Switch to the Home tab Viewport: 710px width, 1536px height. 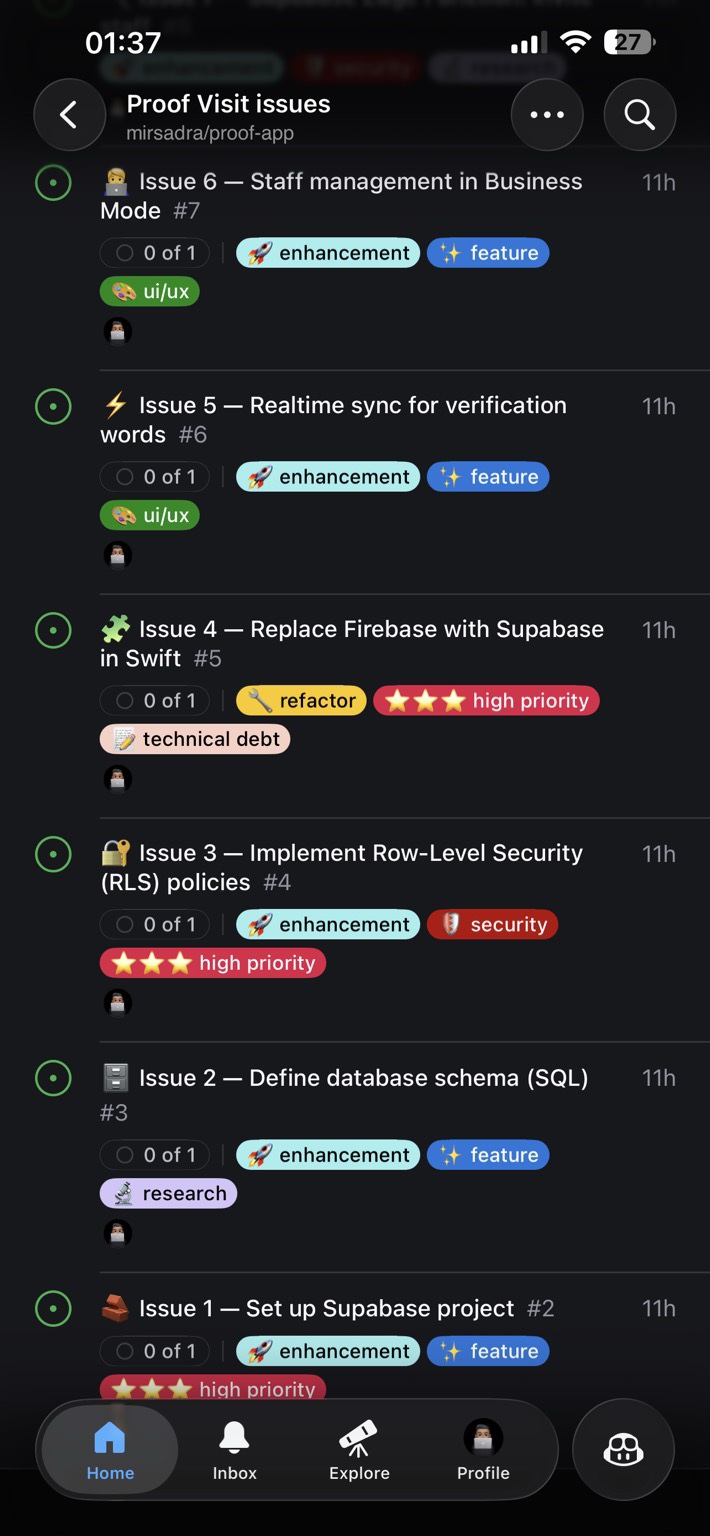[x=110, y=1452]
